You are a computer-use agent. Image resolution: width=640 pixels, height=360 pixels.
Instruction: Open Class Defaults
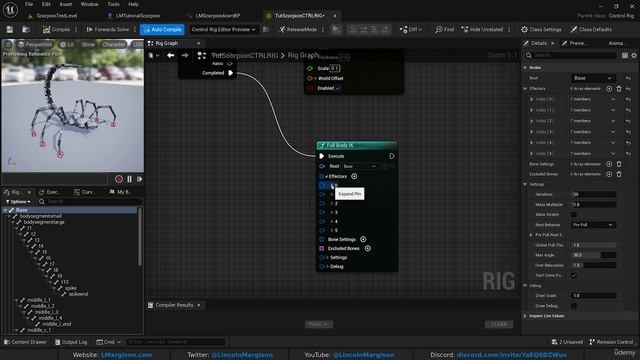[591, 29]
